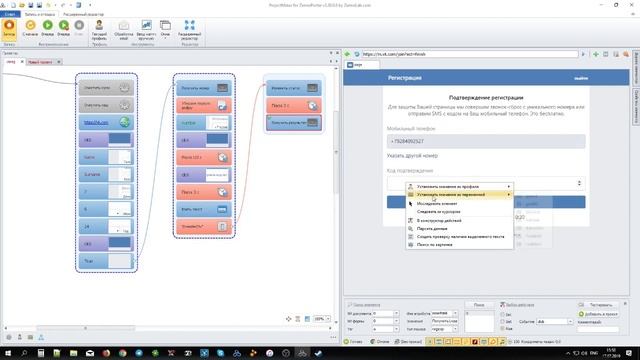The height and width of the screenshot is (360, 640).
Task: Open the canvas zoom 100% dropdown
Action: click(328, 319)
